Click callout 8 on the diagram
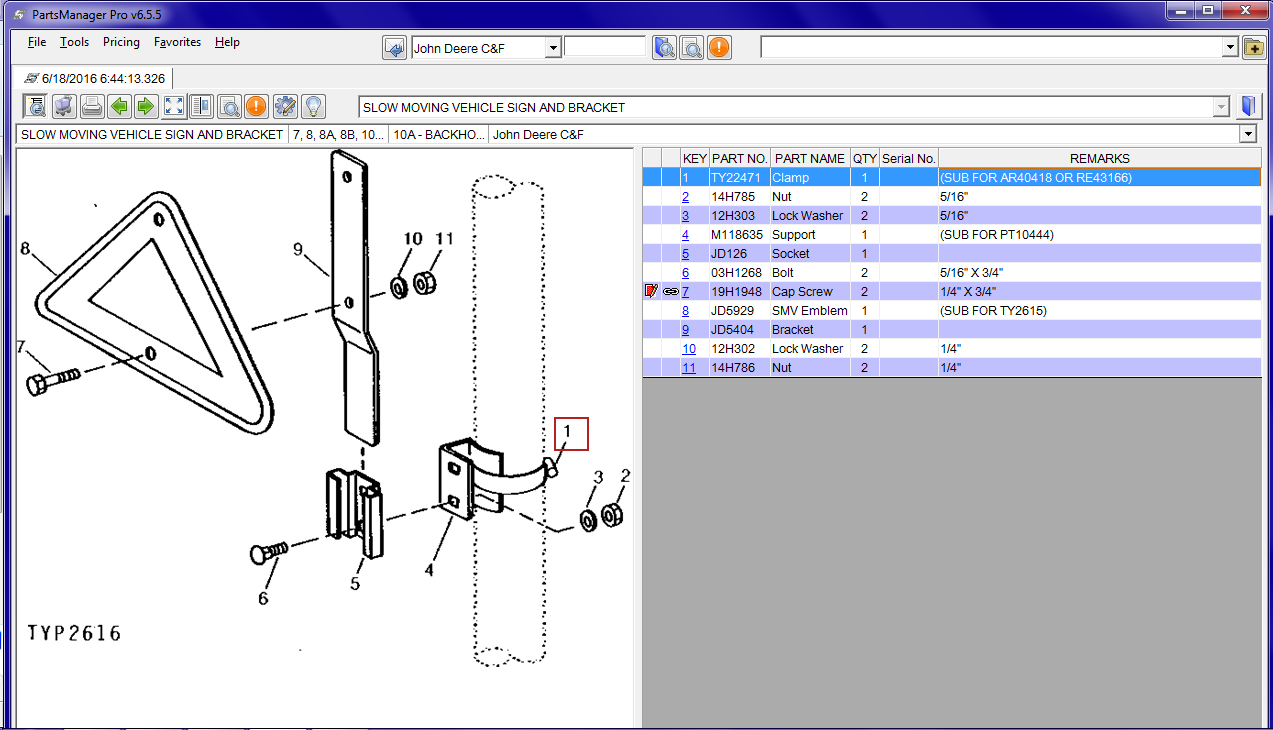This screenshot has height=730, width=1273. [x=26, y=248]
